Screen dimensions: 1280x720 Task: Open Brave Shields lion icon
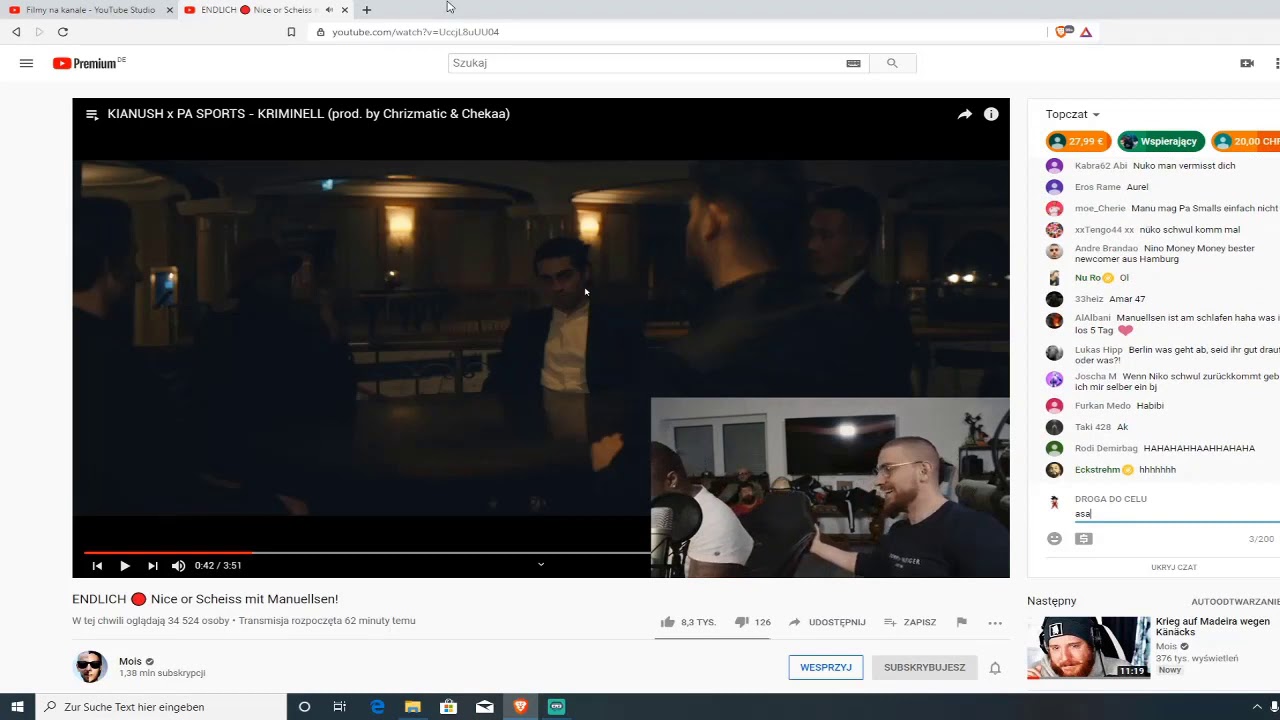pyautogui.click(x=1062, y=32)
